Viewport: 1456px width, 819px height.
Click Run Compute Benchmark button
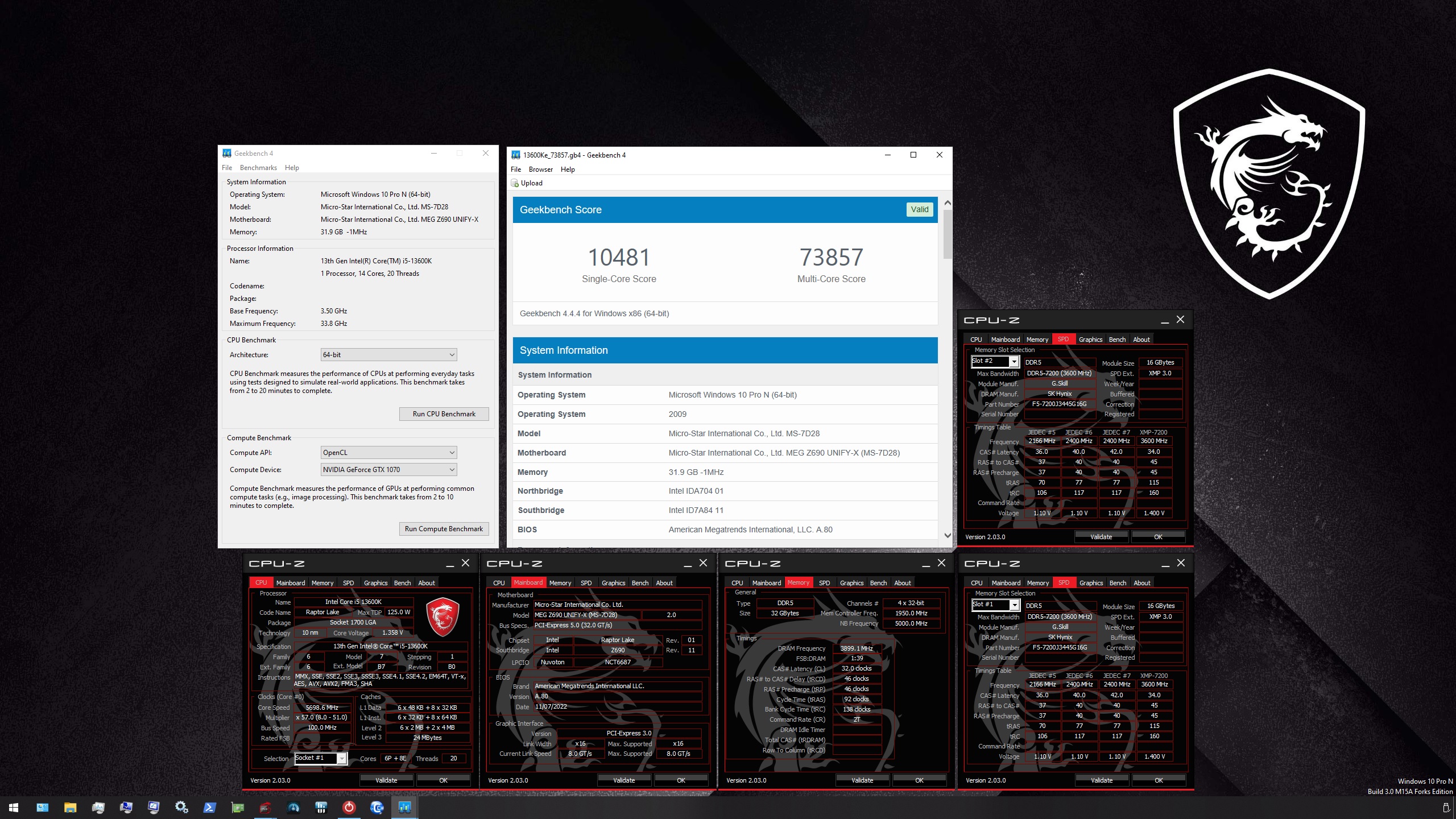click(x=444, y=529)
